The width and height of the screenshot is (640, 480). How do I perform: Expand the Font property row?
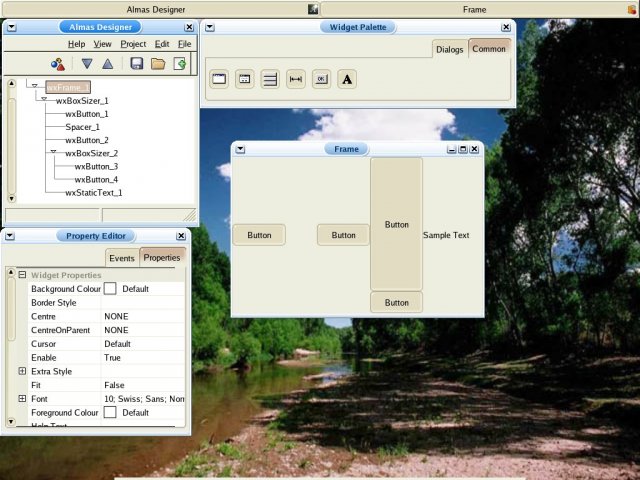22,399
